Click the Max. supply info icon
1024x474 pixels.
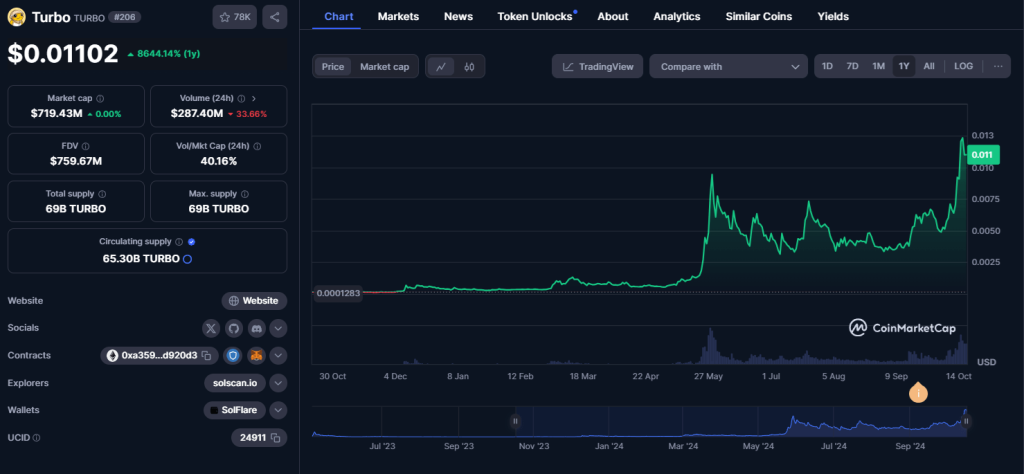[x=245, y=194]
